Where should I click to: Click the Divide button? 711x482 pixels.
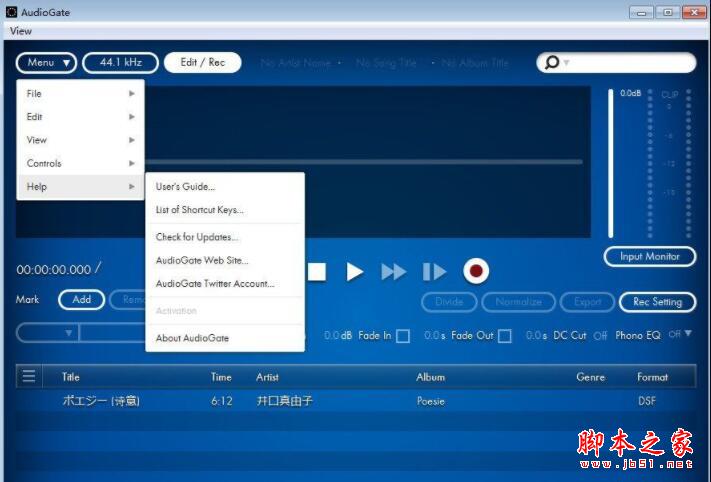[449, 302]
